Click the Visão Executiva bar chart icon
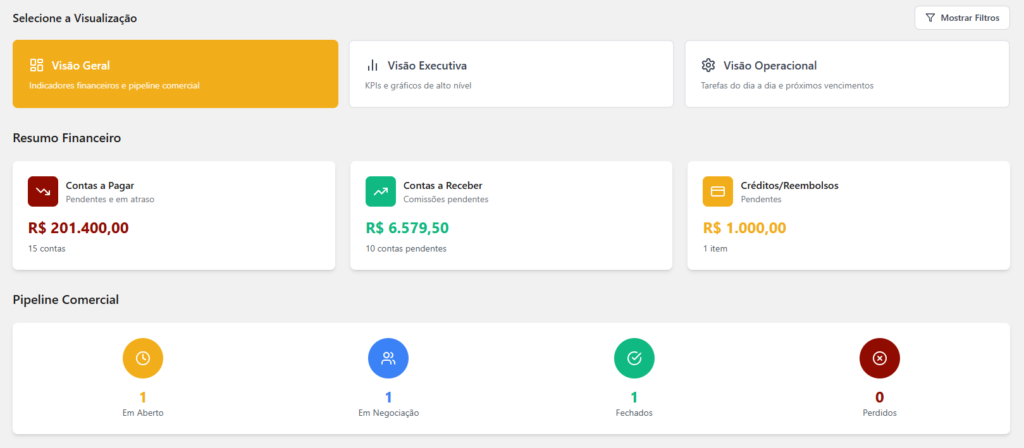This screenshot has width=1024, height=448. (373, 65)
